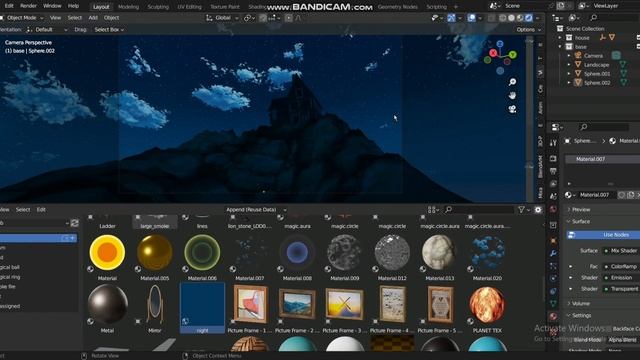Open Physics properties tab icon
Image resolution: width=640 pixels, height=360 pixels.
553,279
